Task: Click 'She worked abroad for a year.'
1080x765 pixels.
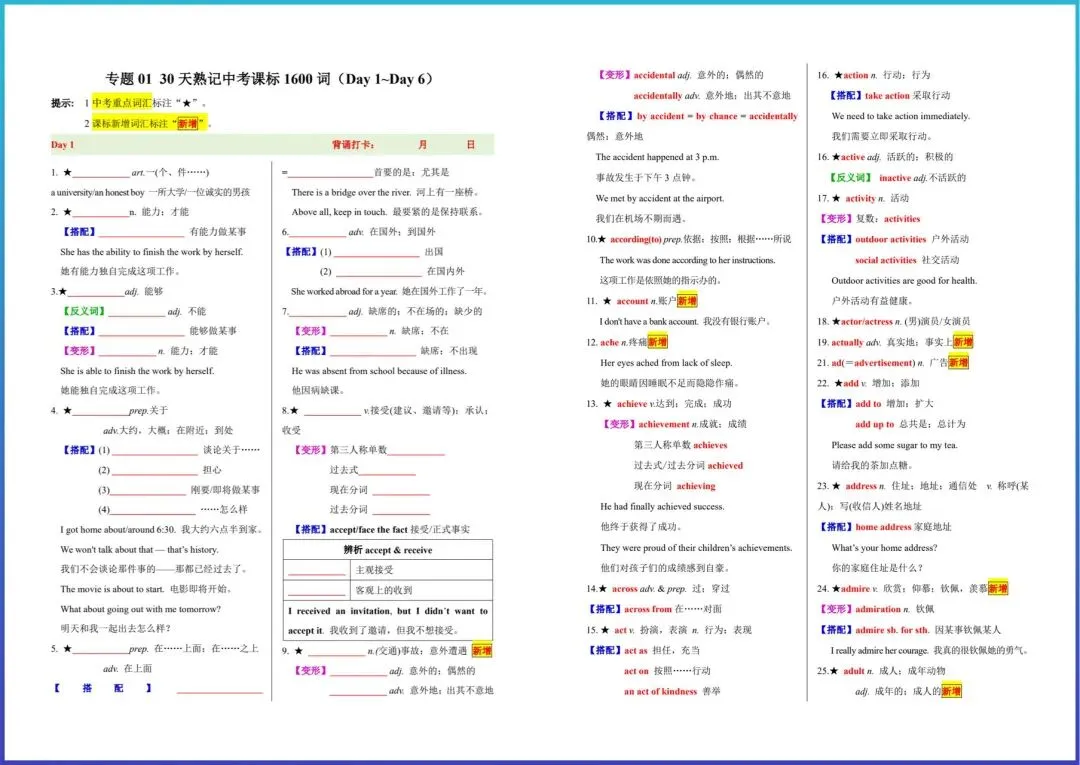Action: coord(344,291)
